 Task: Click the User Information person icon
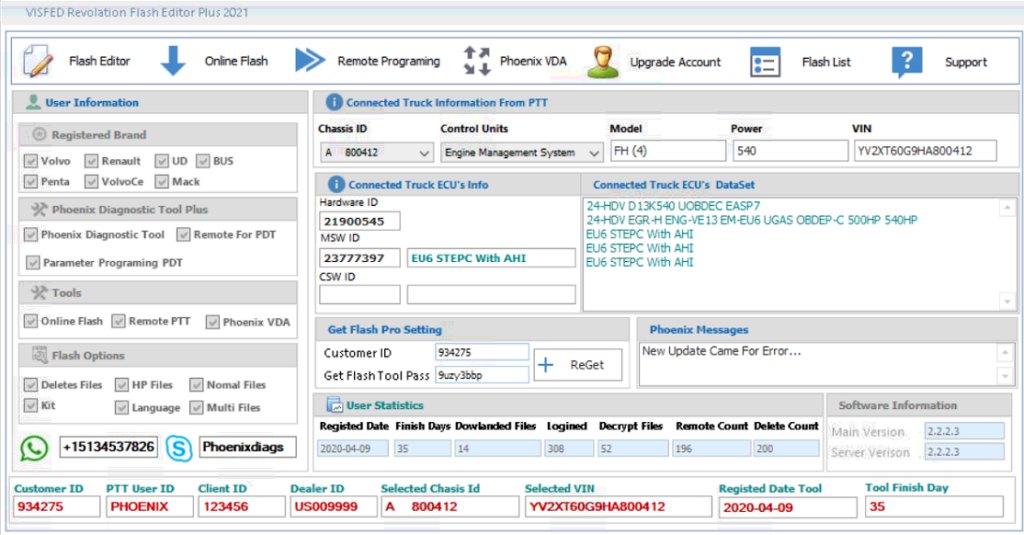(x=33, y=102)
